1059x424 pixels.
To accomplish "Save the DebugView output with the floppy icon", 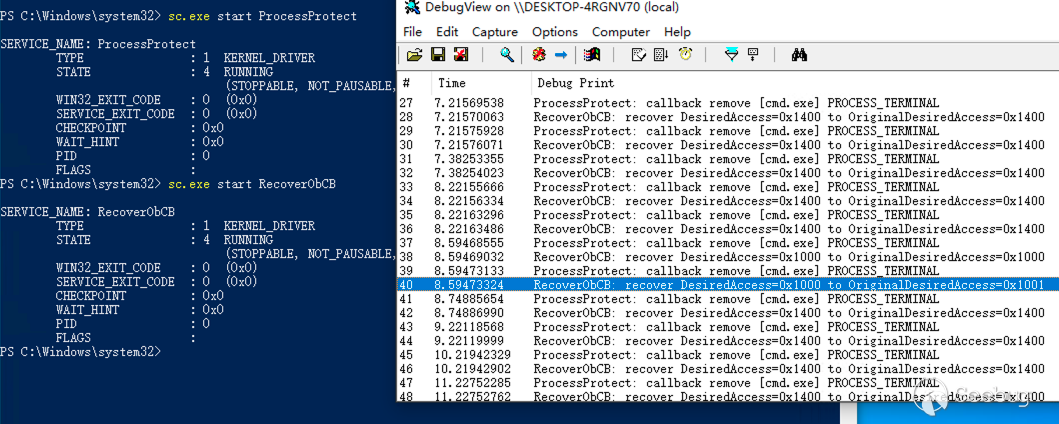I will click(438, 55).
